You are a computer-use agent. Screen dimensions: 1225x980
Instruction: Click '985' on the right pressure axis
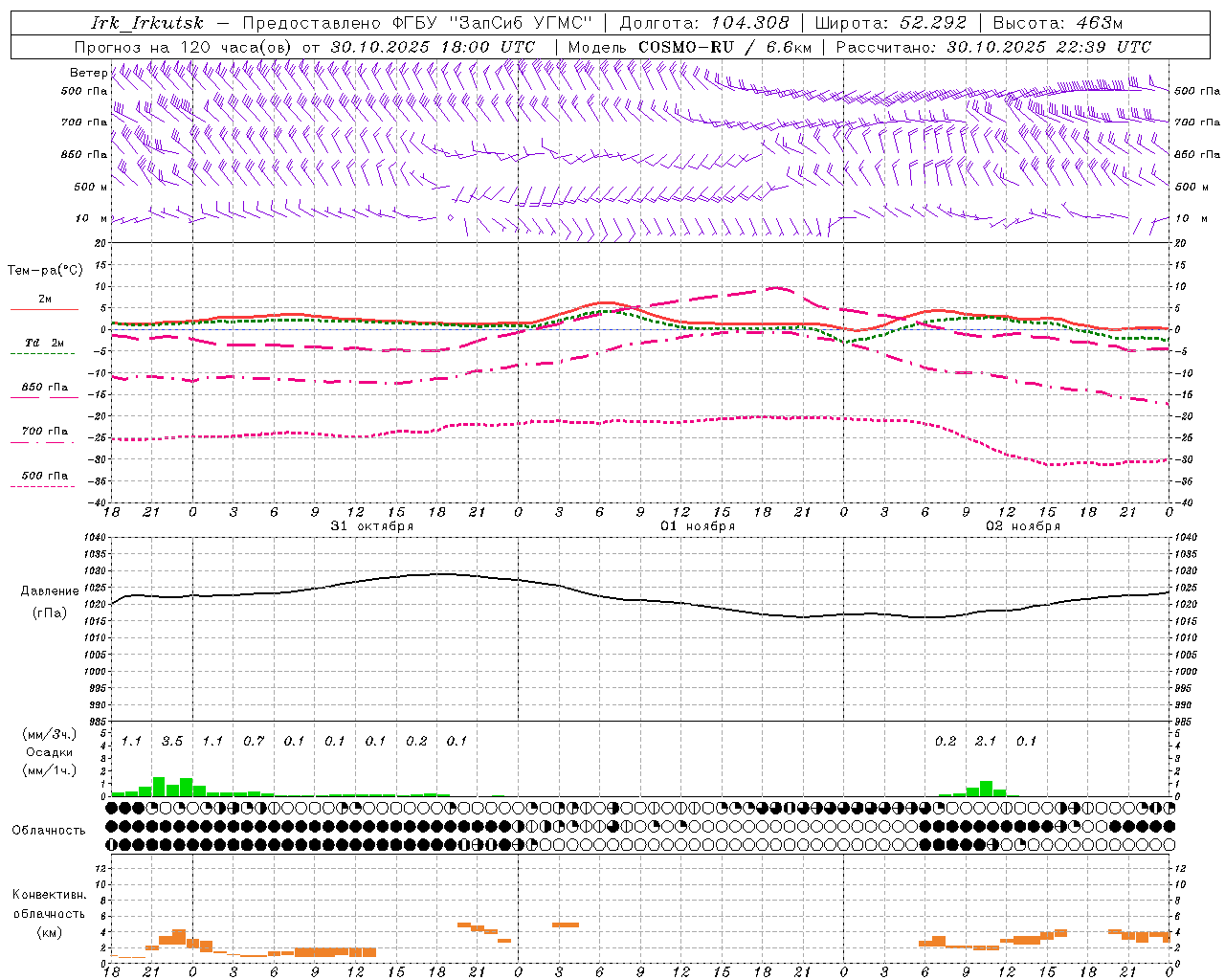click(1185, 722)
